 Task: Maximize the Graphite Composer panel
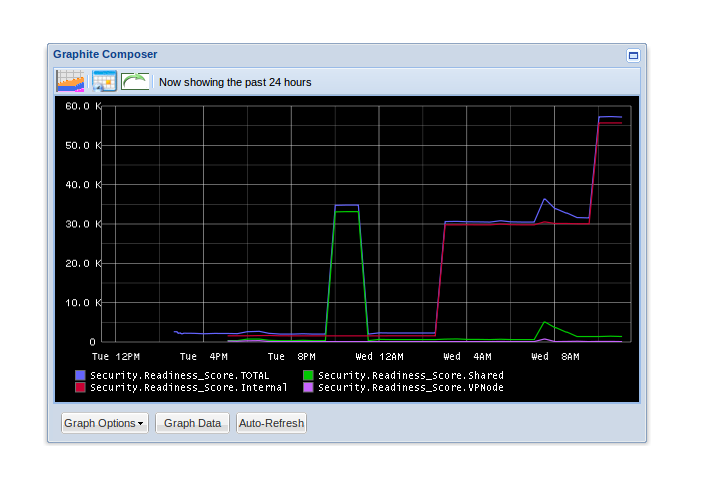coord(633,56)
